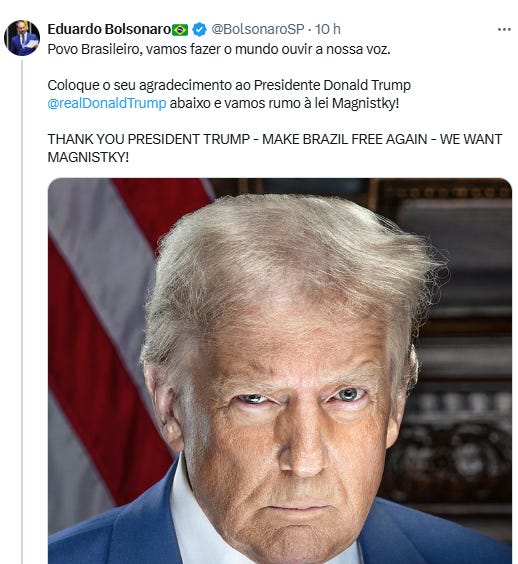Click "WE WANT" at end of line
The height and width of the screenshot is (564, 518).
[471, 139]
